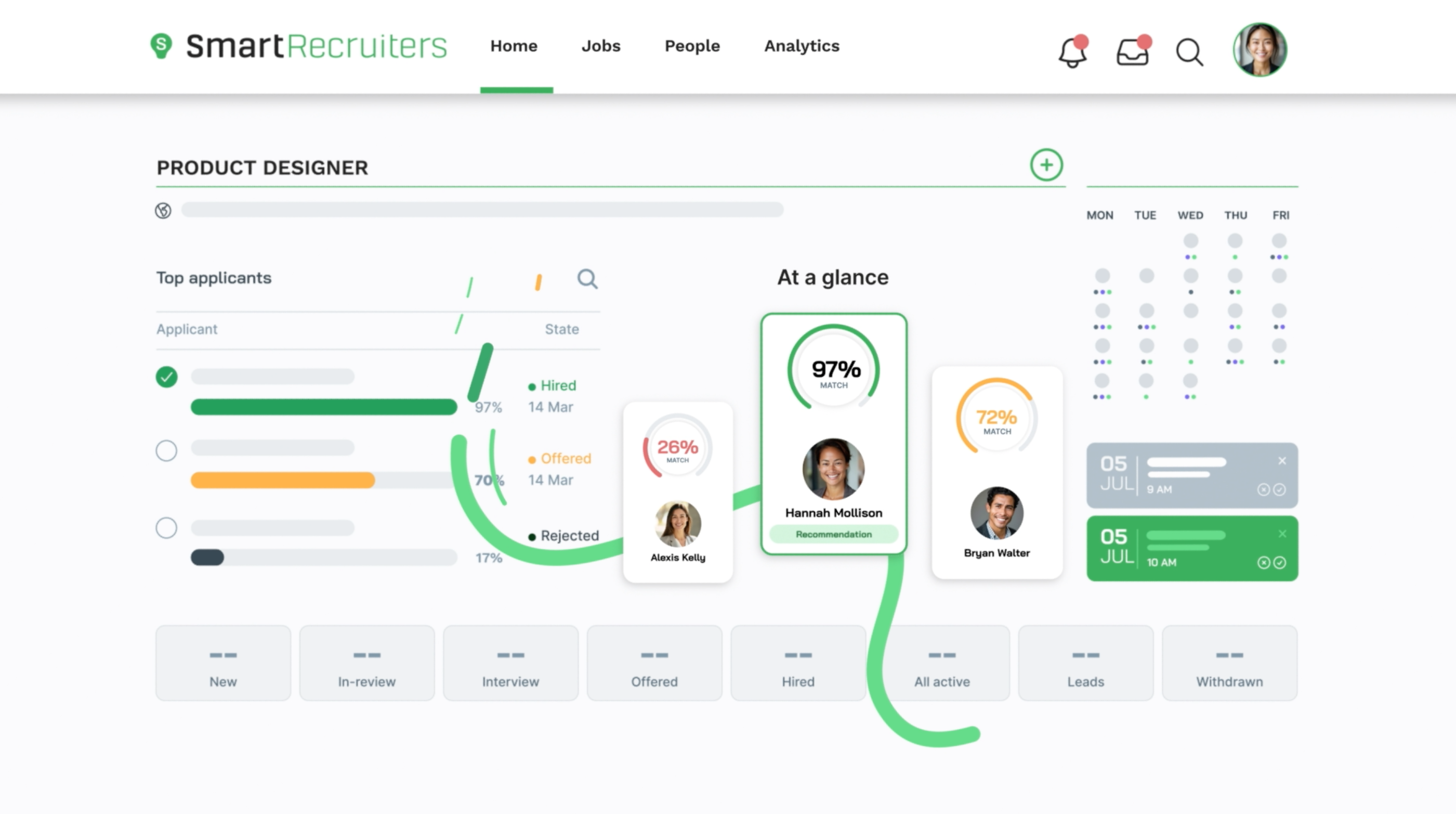The width and height of the screenshot is (1456, 814).
Task: Click the add job button with plus icon
Action: (x=1047, y=165)
